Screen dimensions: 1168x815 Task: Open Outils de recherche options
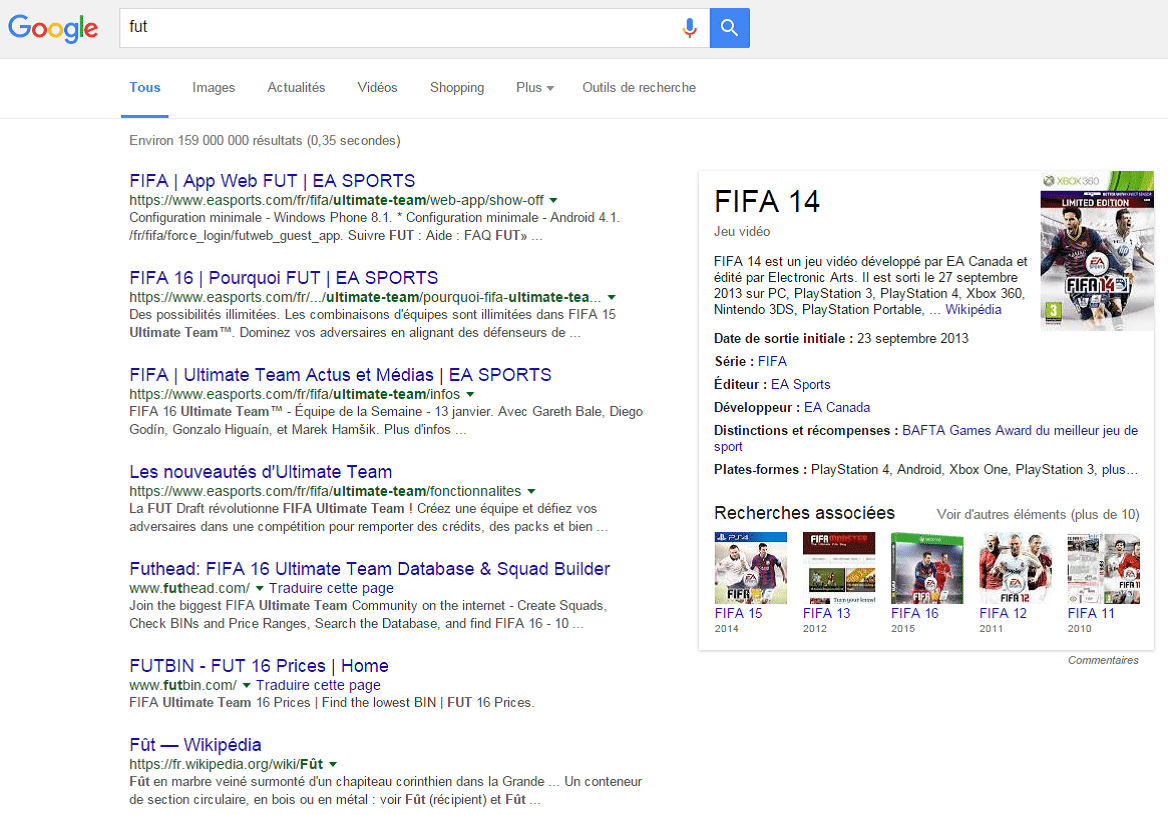pos(639,88)
